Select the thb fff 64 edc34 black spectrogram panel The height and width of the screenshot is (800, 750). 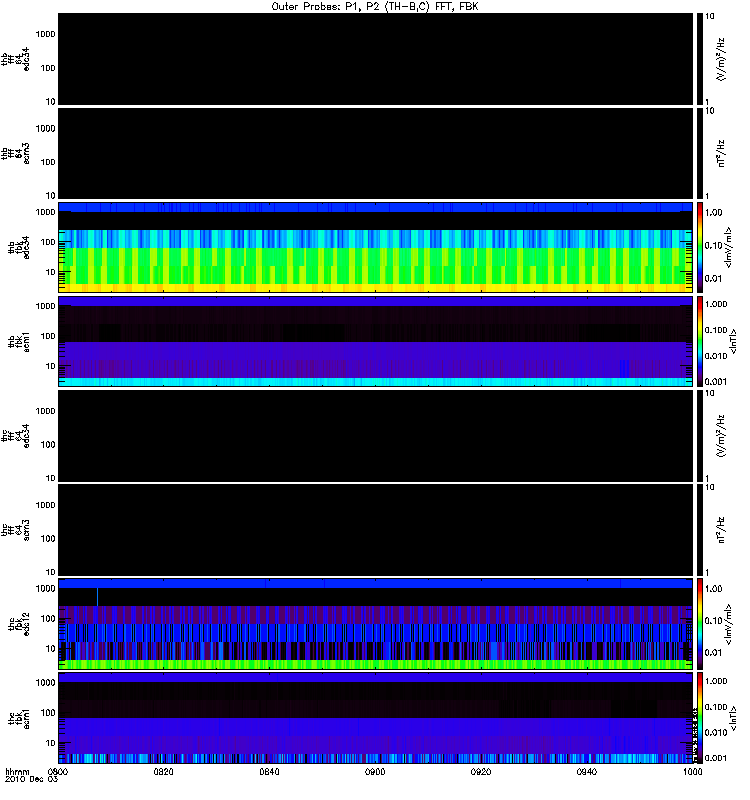376,59
